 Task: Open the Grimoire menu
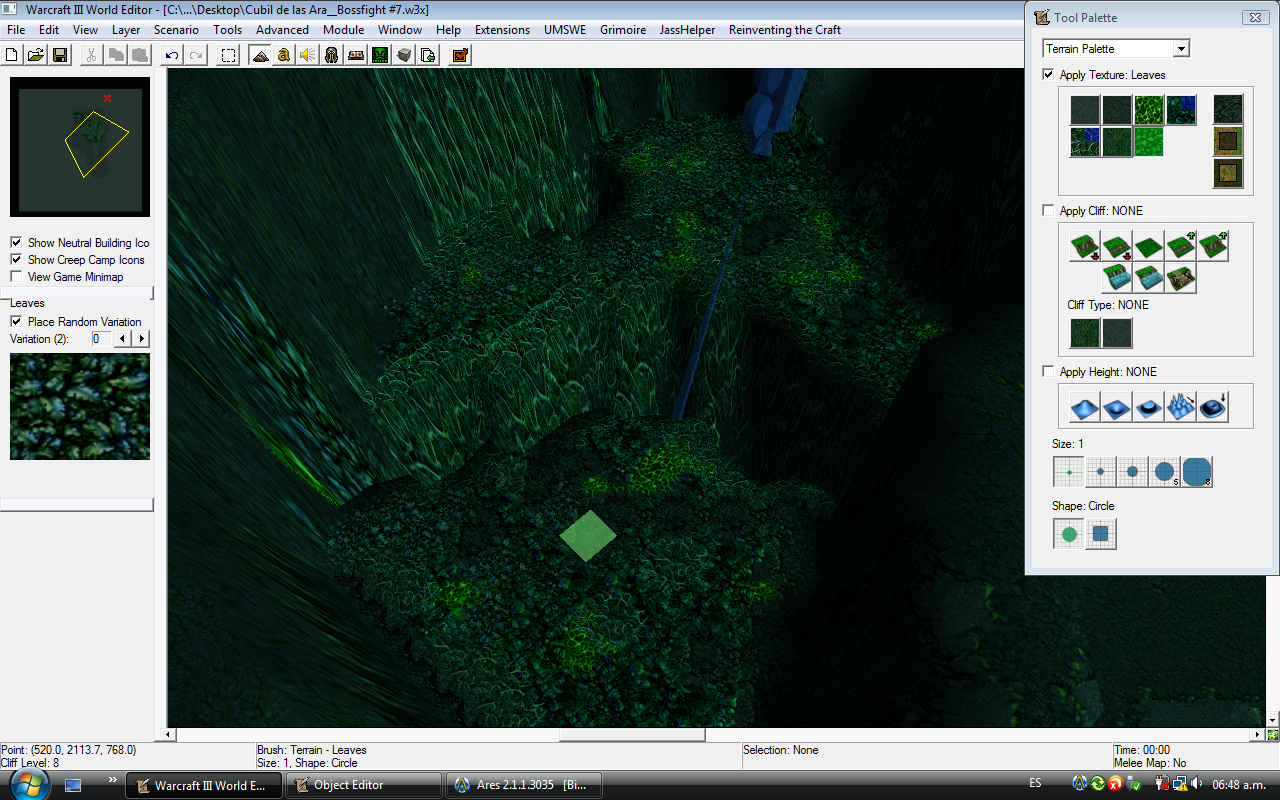[623, 30]
